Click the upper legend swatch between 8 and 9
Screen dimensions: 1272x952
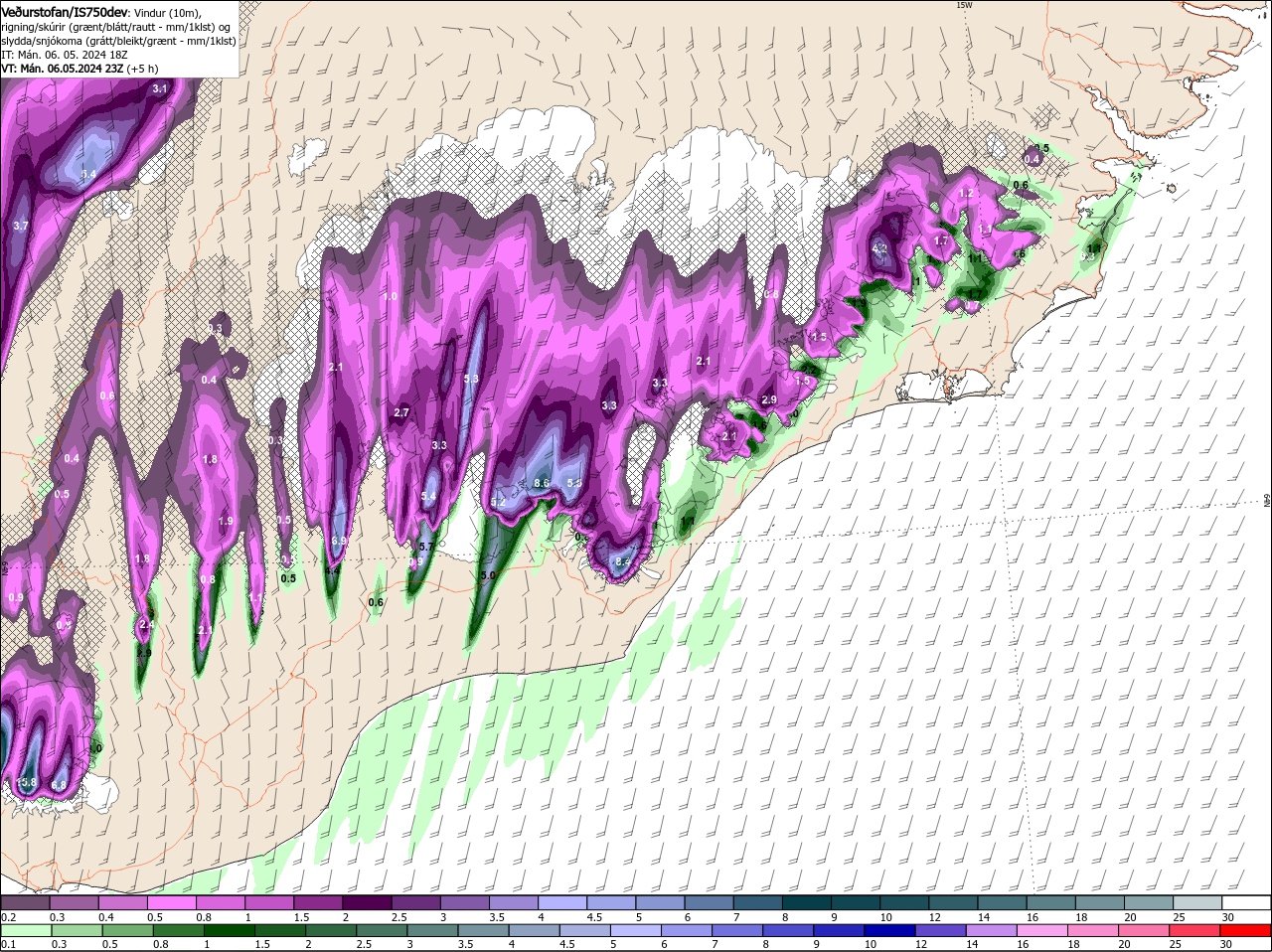pyautogui.click(x=807, y=902)
